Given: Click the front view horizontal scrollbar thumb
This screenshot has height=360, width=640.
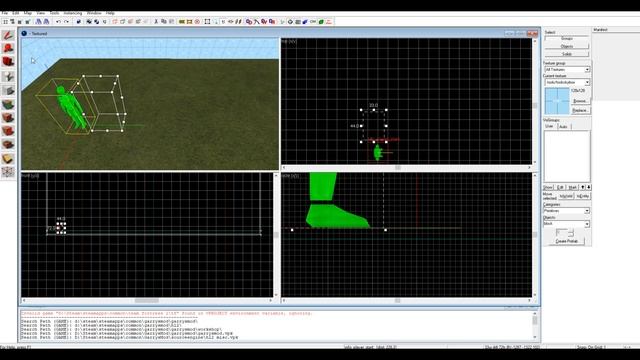Looking at the screenshot, I should point(147,301).
